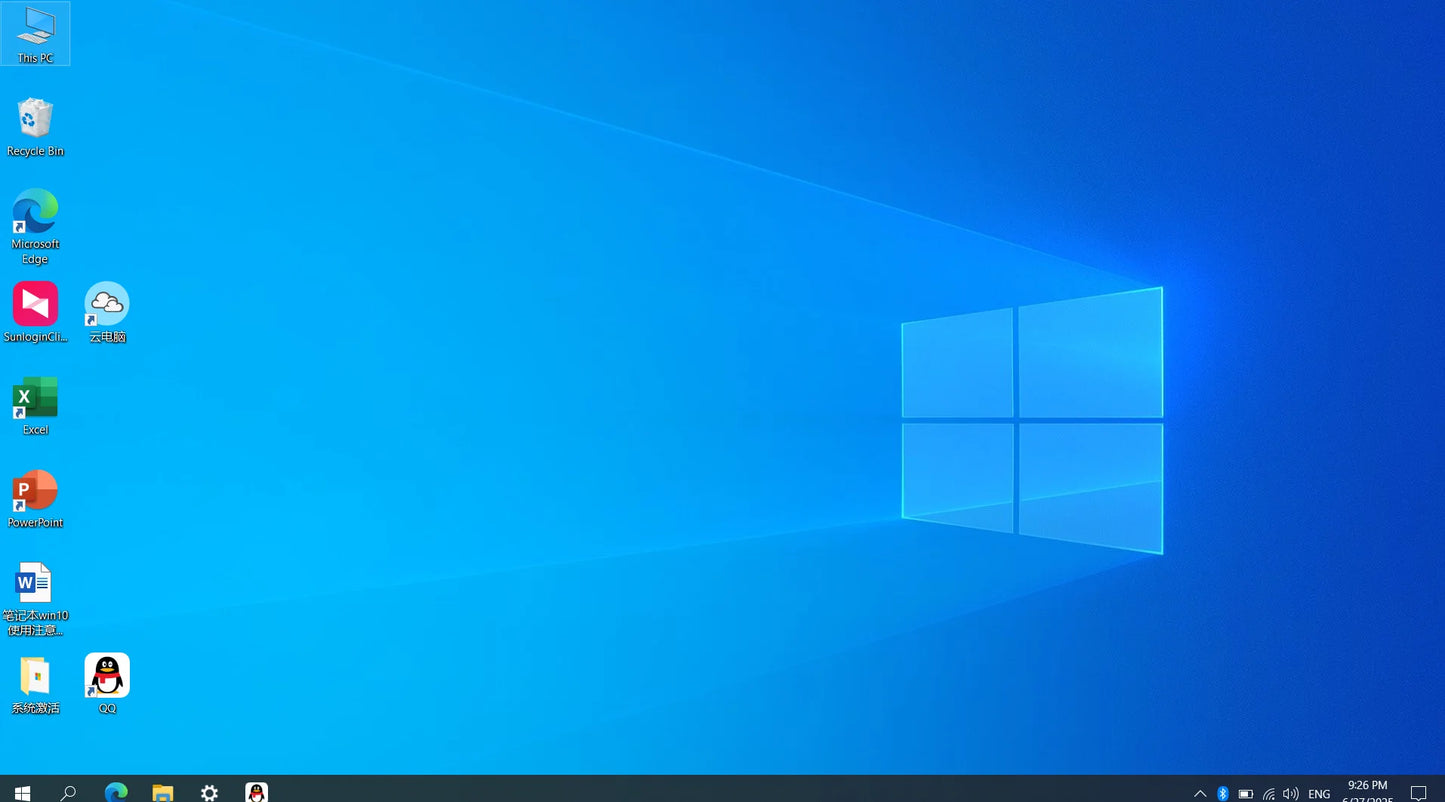Launch QQ from the taskbar
This screenshot has height=802, width=1445.
(x=256, y=792)
